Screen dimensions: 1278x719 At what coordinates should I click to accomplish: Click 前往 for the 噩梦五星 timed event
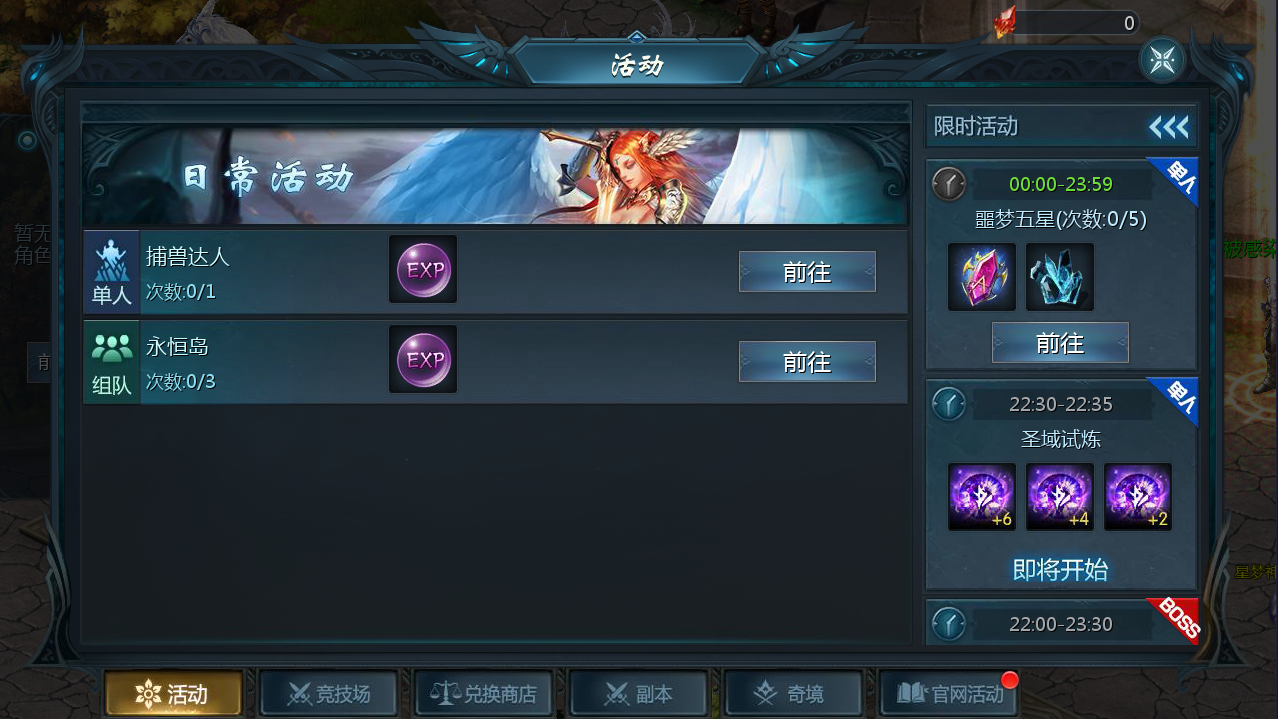[x=1060, y=343]
